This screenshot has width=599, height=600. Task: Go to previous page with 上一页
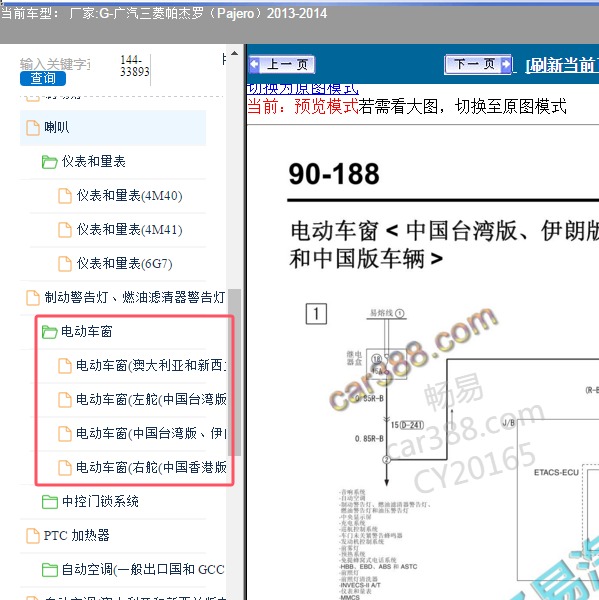(x=282, y=64)
